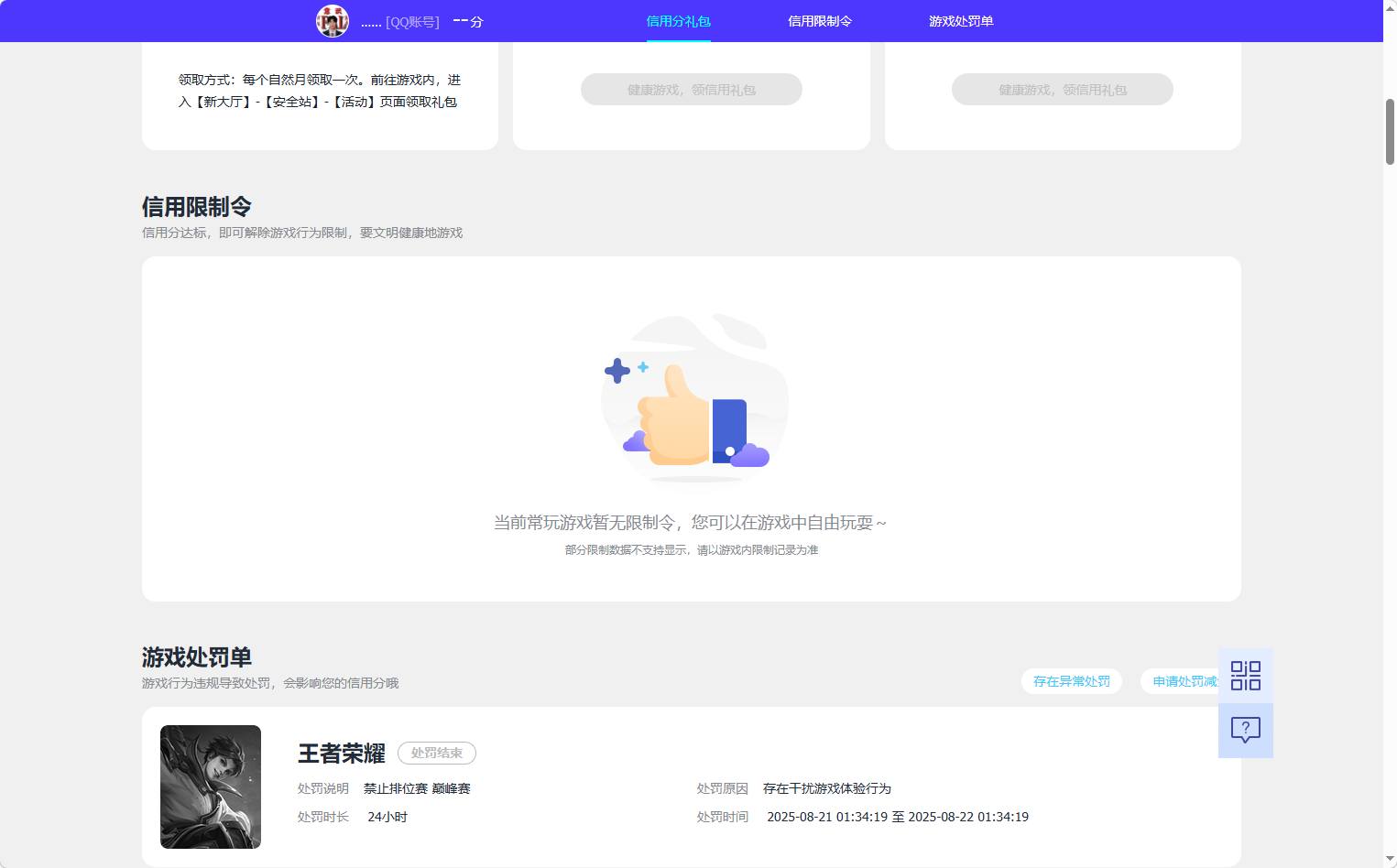The width and height of the screenshot is (1397, 868).
Task: Open the QR code panel
Action: pyautogui.click(x=1245, y=675)
